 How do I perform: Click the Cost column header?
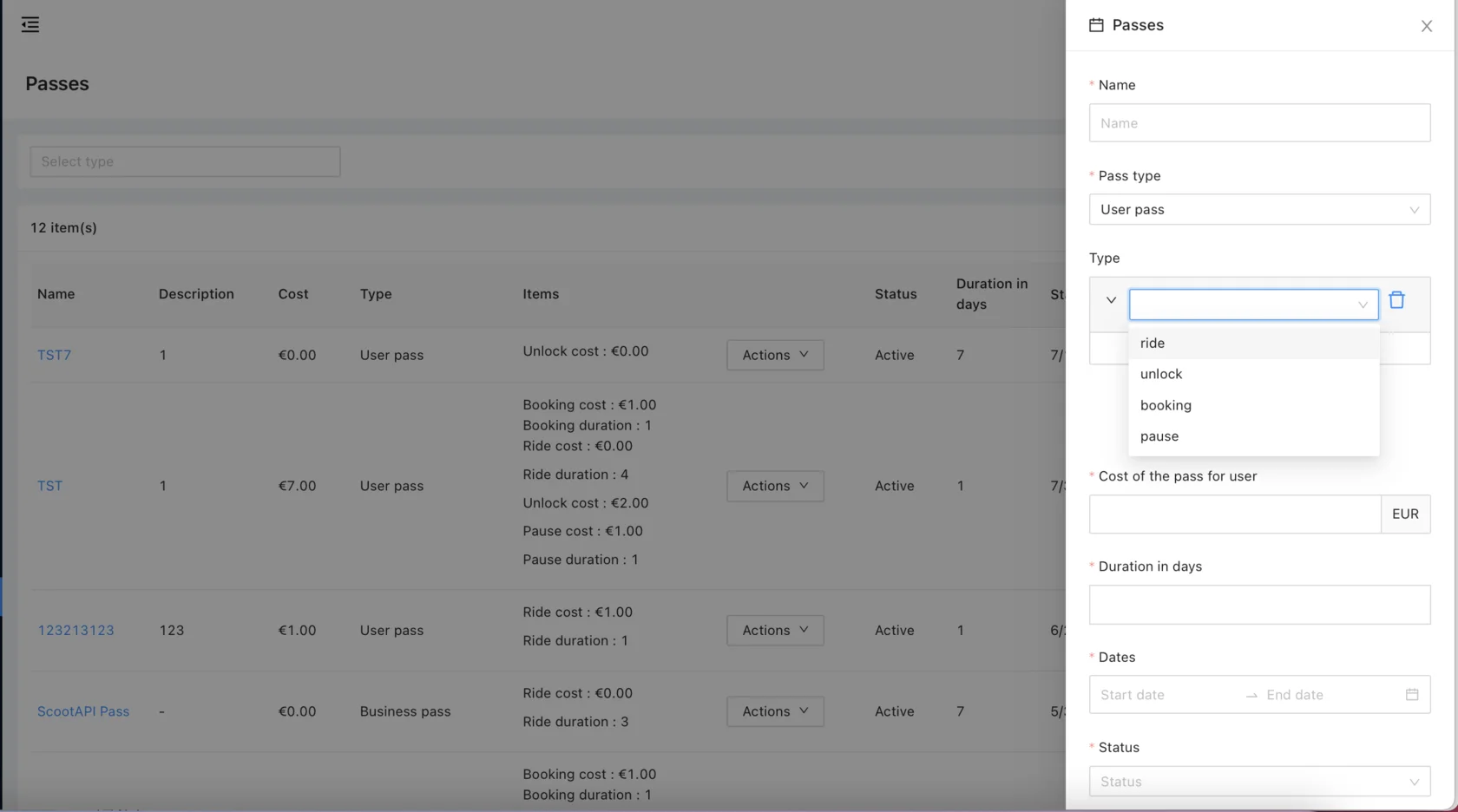tap(293, 294)
